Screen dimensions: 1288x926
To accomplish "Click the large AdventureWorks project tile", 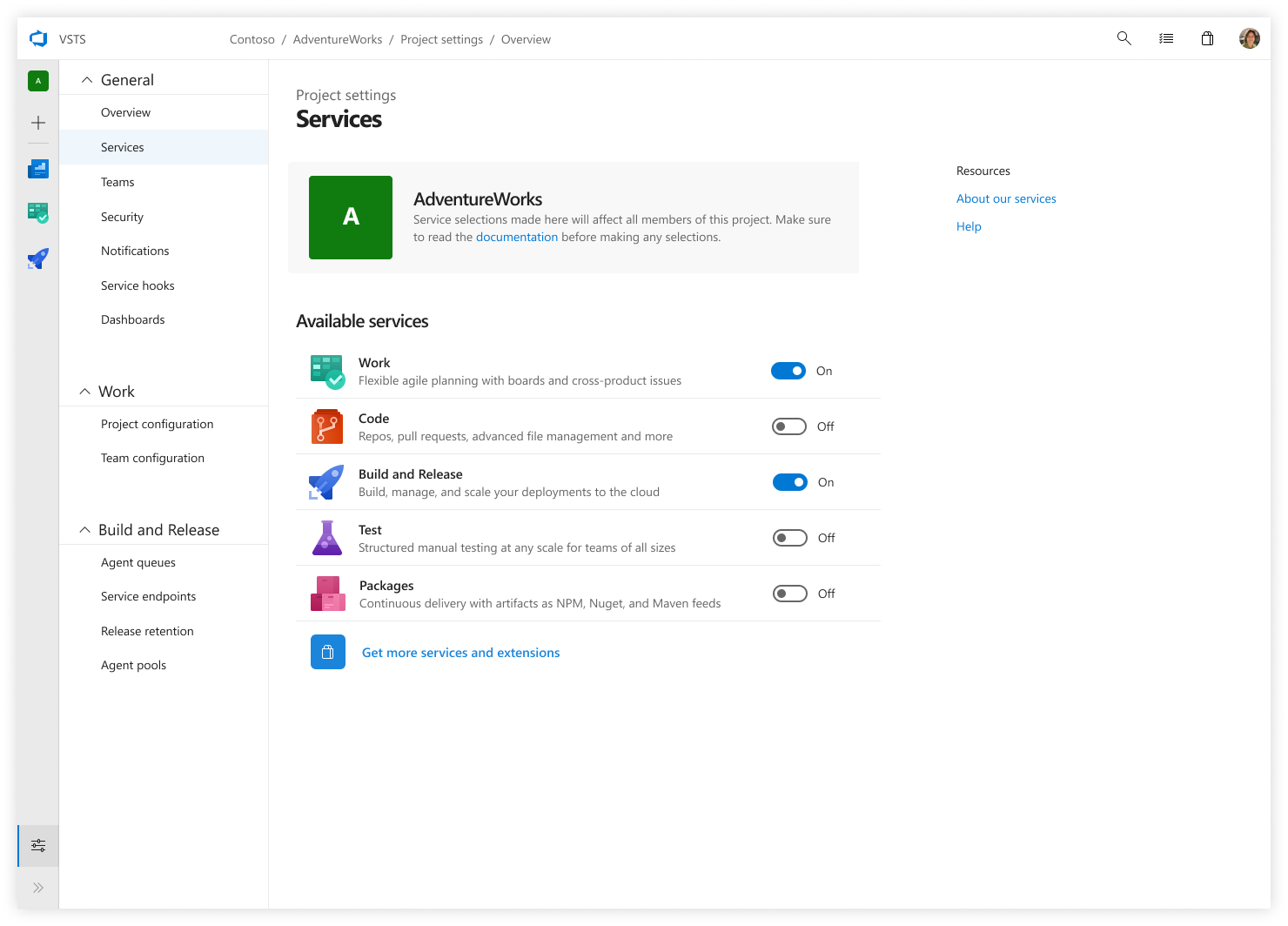I will coord(351,218).
